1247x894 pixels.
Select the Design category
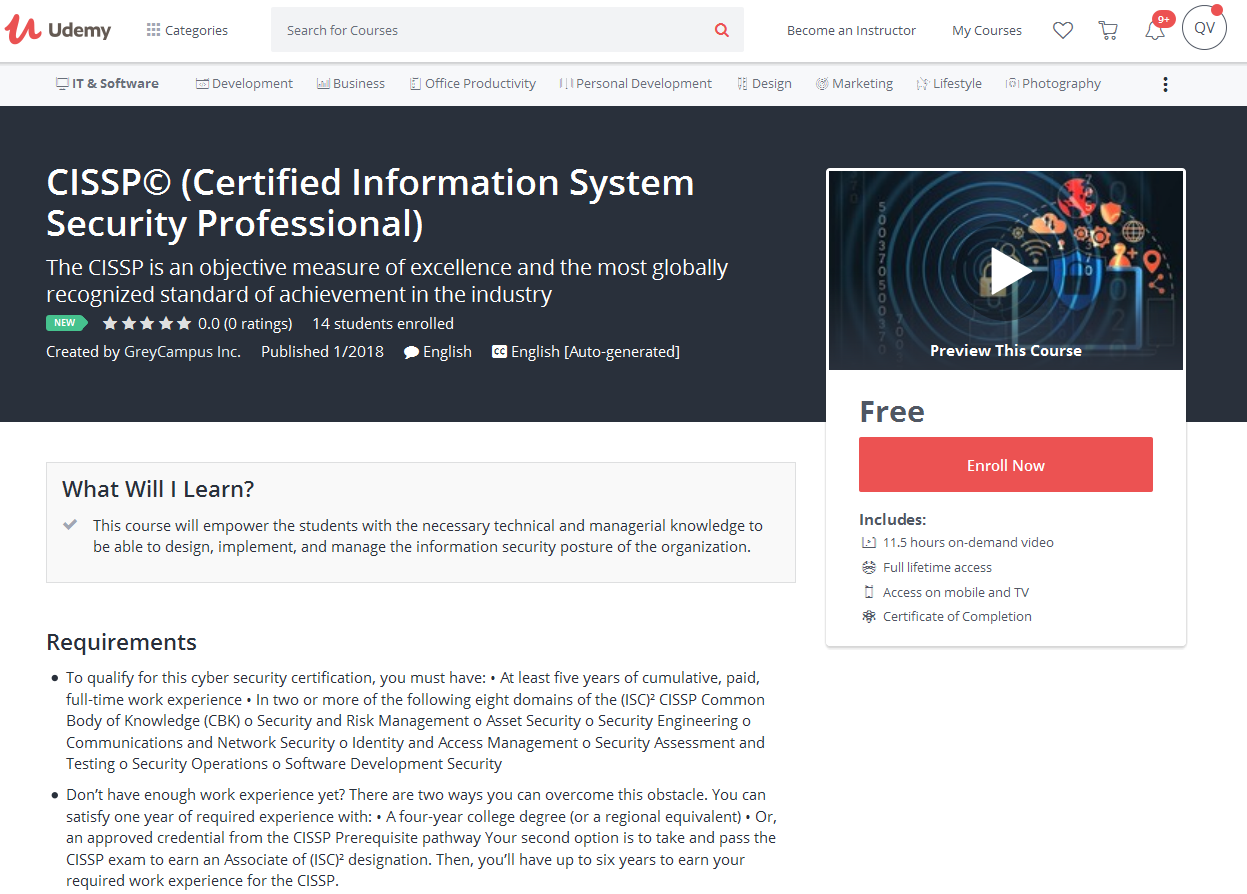pos(764,84)
